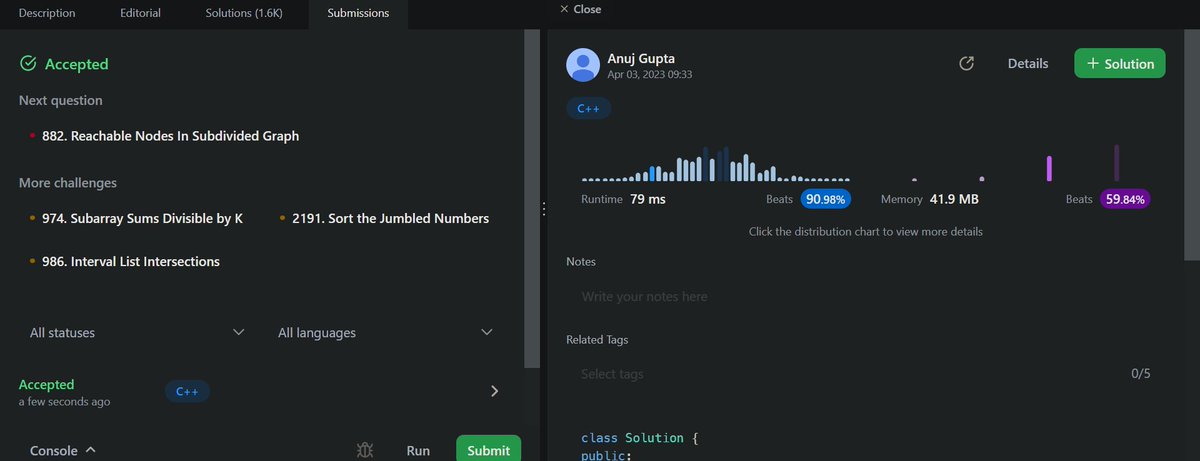1200x461 pixels.
Task: Click the 59.84% memory beats badge
Action: tap(1125, 199)
